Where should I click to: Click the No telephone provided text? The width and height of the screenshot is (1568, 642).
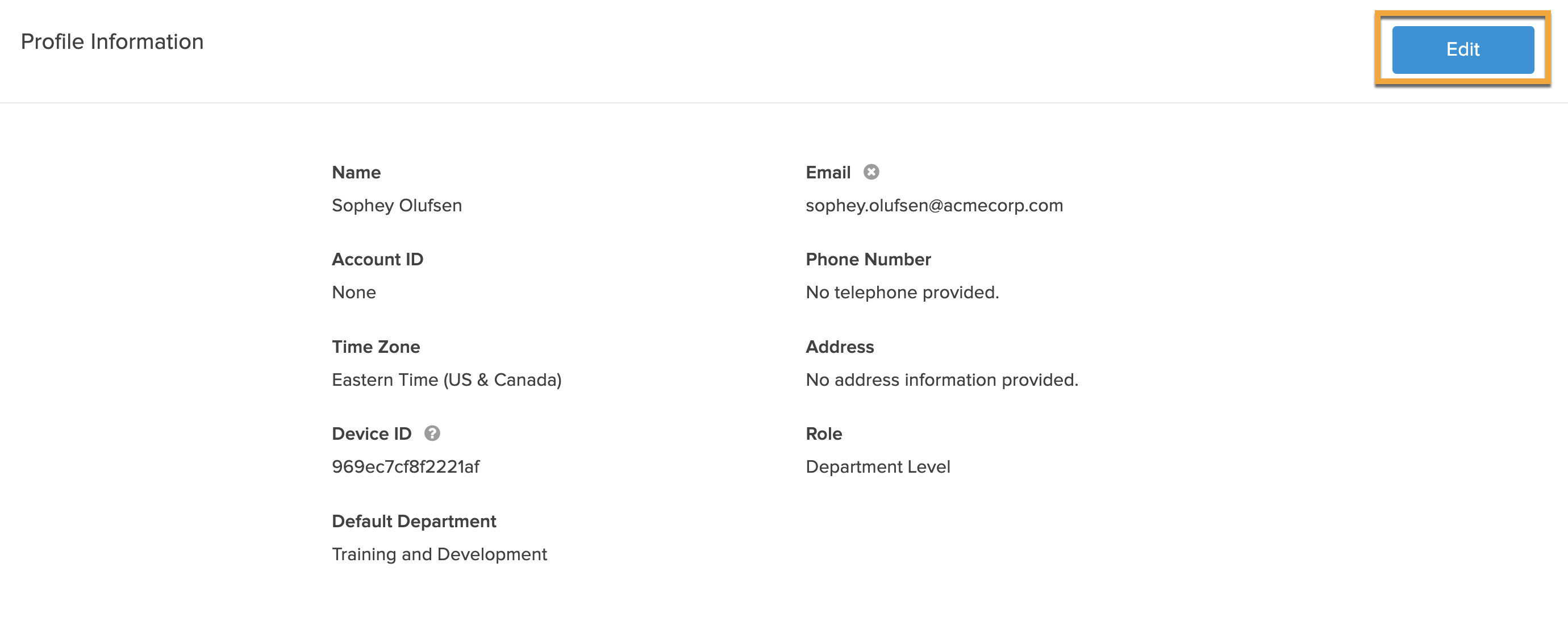click(902, 292)
